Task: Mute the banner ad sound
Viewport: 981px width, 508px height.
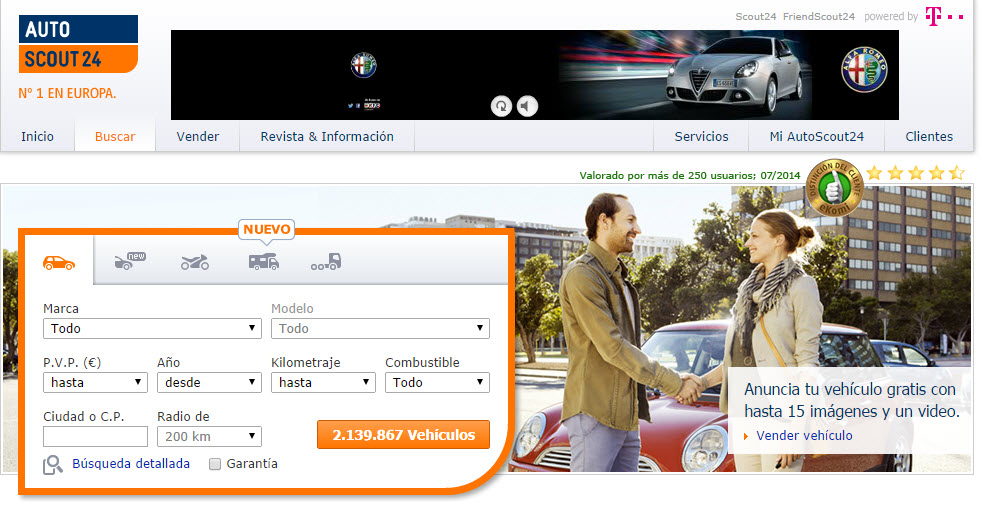Action: click(x=527, y=106)
